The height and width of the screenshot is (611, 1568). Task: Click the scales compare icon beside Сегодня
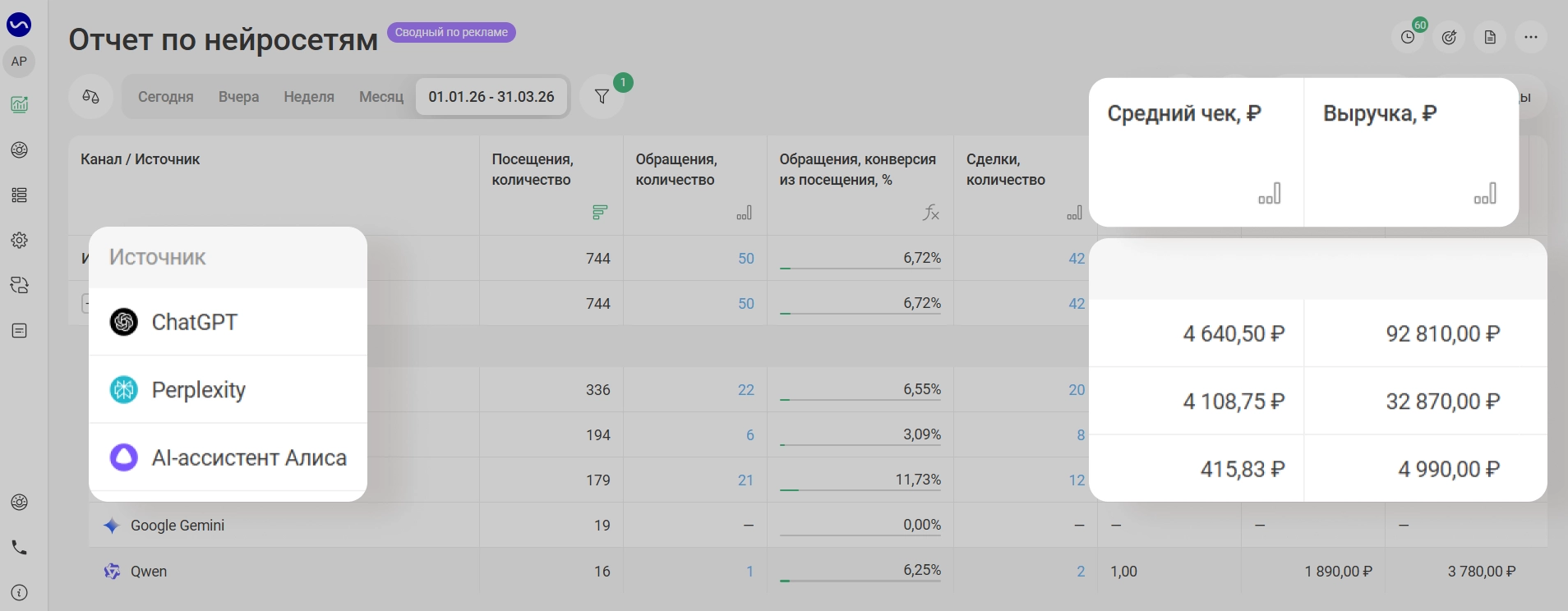point(90,97)
